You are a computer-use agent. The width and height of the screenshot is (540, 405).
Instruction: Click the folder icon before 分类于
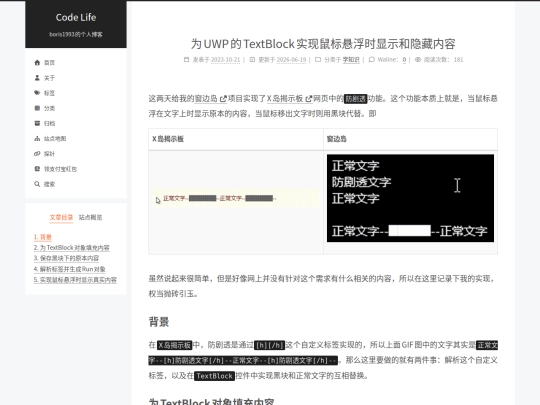pos(318,60)
